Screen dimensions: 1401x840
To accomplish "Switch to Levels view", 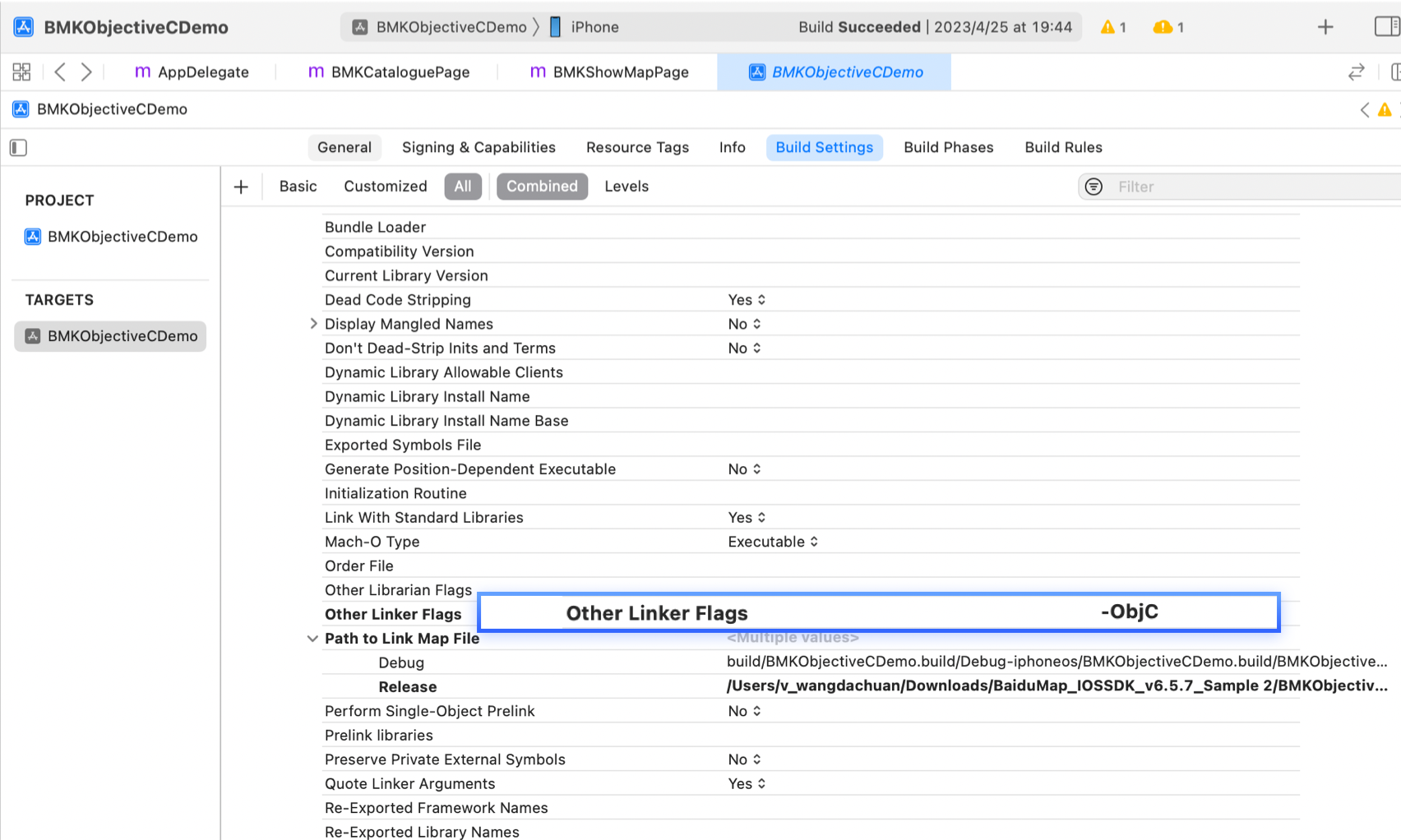I will [x=627, y=187].
